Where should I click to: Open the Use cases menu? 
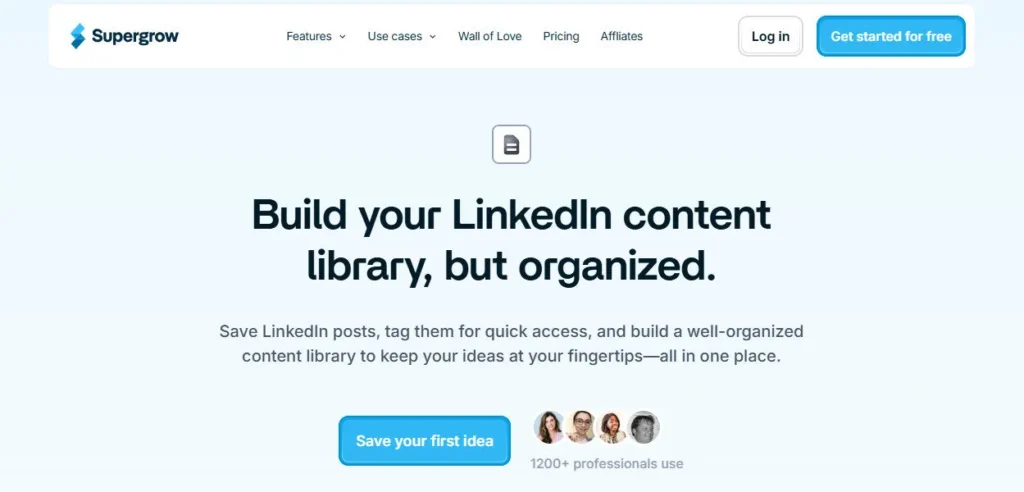pos(395,36)
